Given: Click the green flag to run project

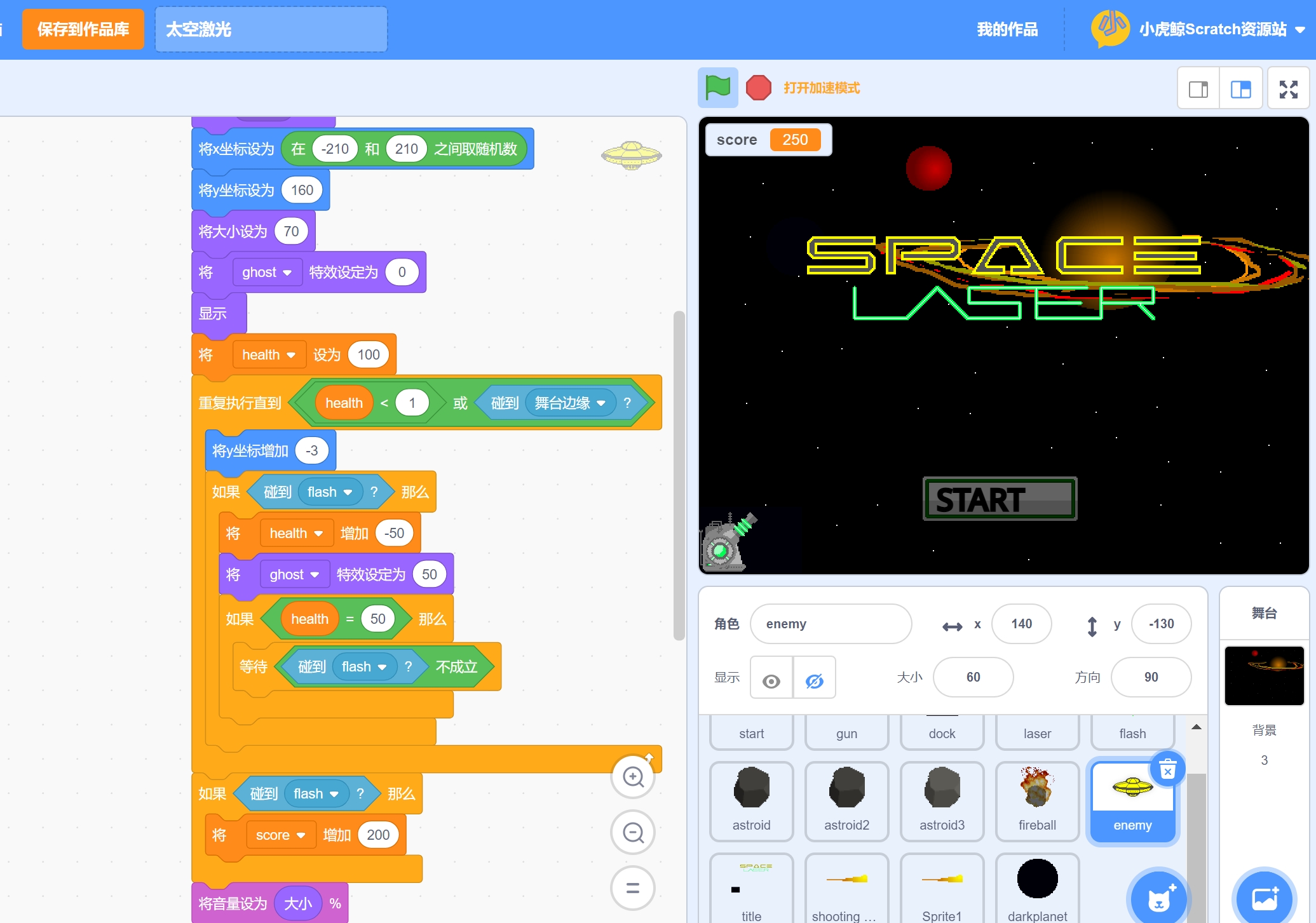Looking at the screenshot, I should [717, 88].
